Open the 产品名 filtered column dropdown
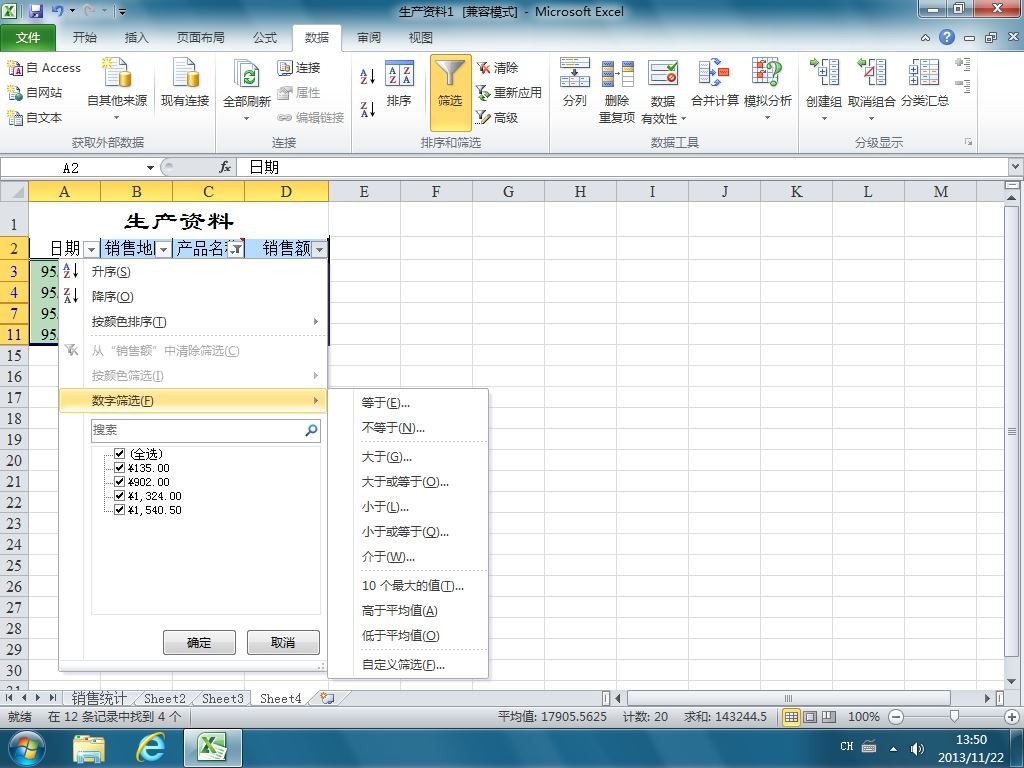The height and width of the screenshot is (768, 1024). (x=236, y=249)
